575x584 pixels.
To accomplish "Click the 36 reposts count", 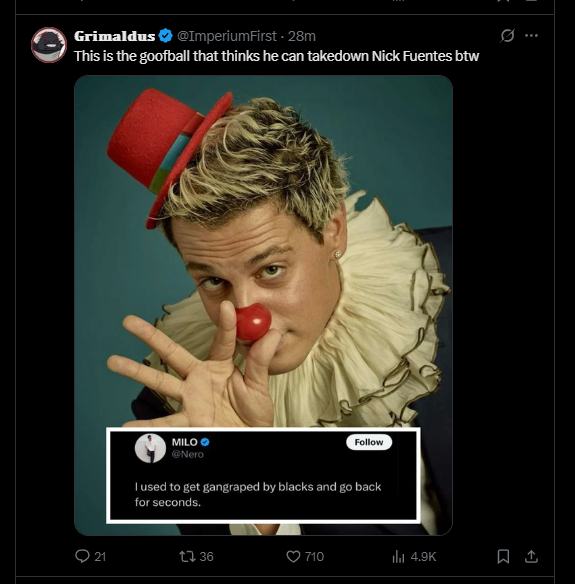I will [x=206, y=556].
